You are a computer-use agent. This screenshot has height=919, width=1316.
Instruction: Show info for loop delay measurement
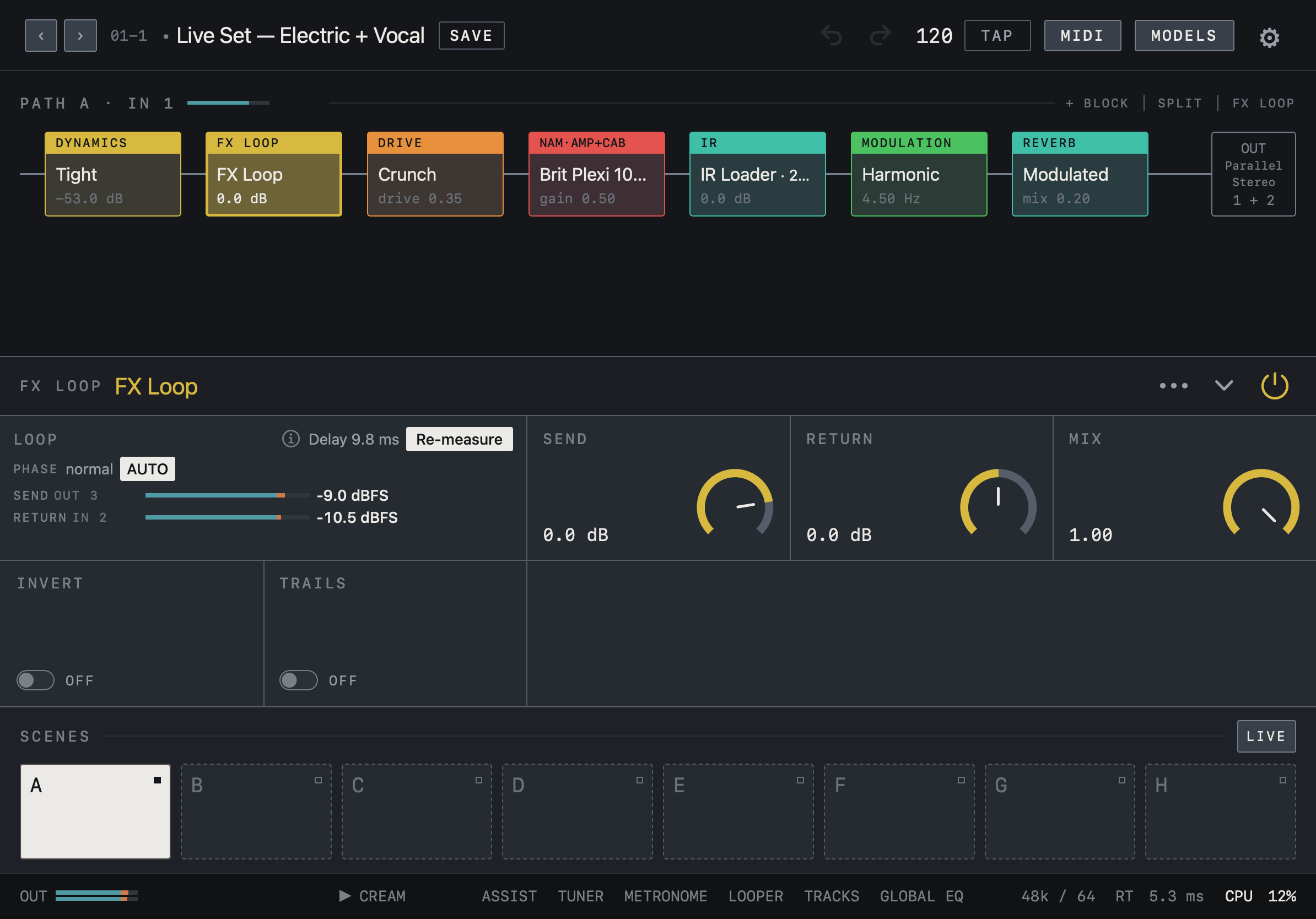(x=290, y=439)
